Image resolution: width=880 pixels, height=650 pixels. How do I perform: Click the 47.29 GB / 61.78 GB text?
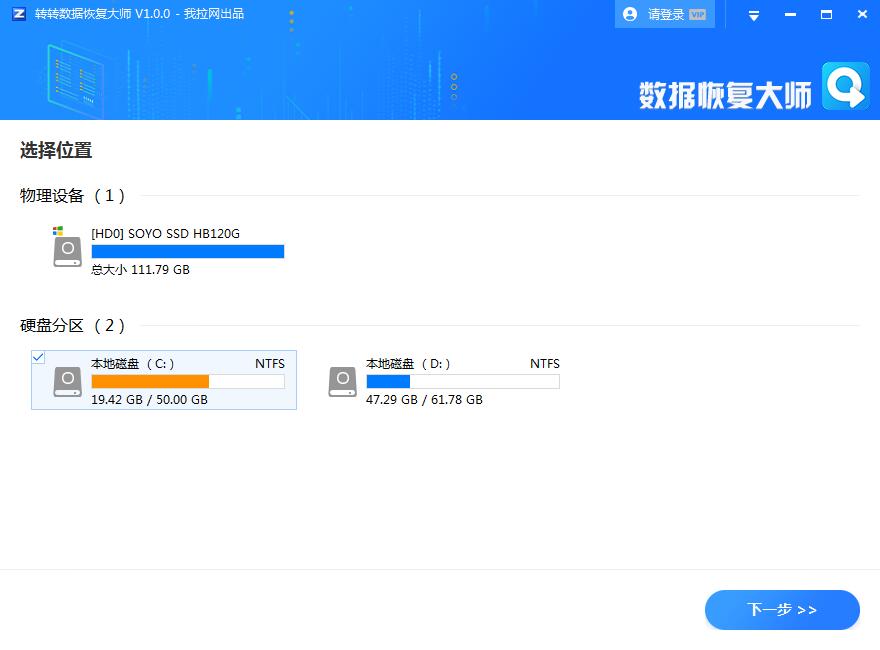point(424,400)
